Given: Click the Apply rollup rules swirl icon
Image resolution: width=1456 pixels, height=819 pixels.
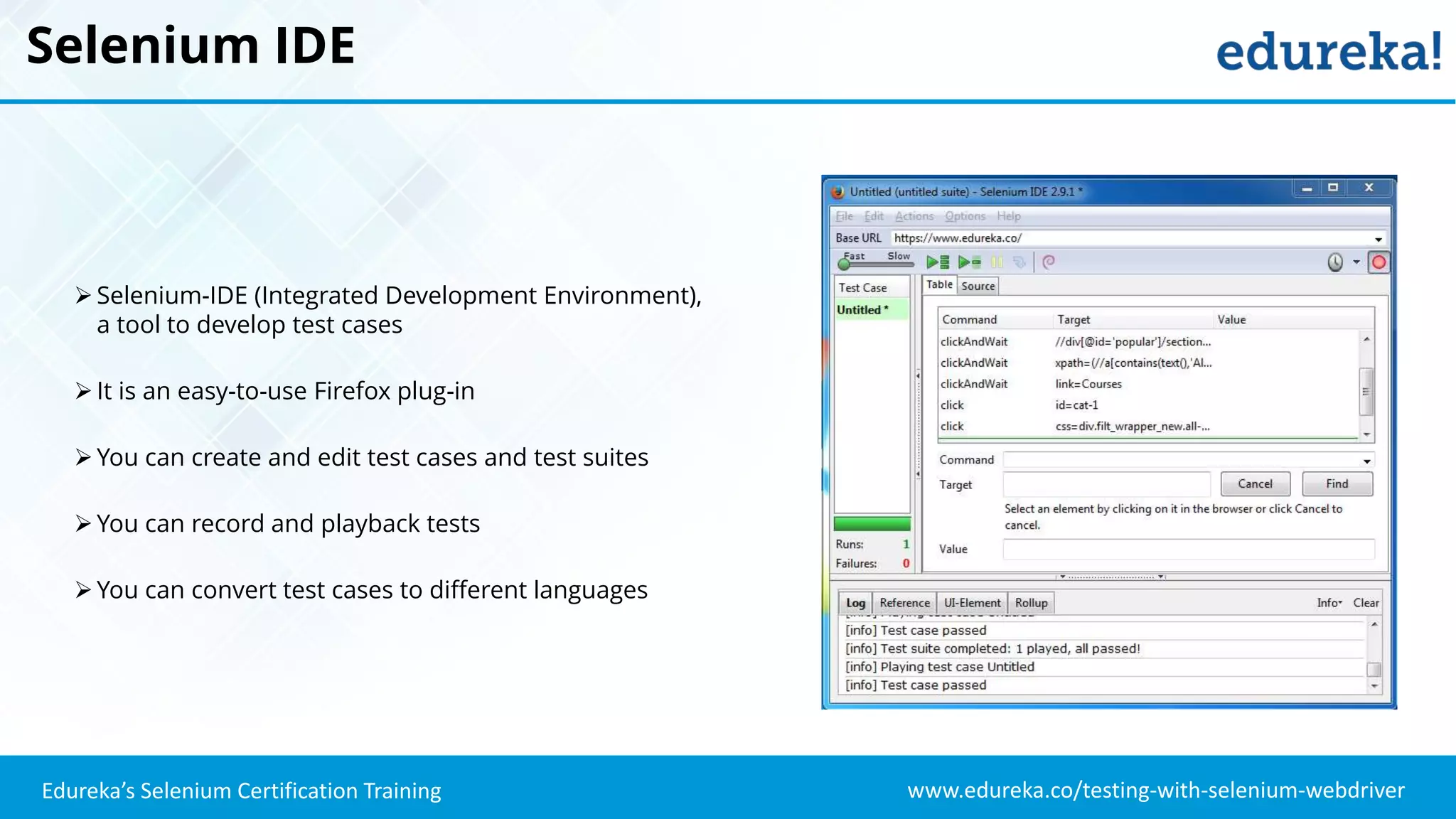Looking at the screenshot, I should (1048, 262).
